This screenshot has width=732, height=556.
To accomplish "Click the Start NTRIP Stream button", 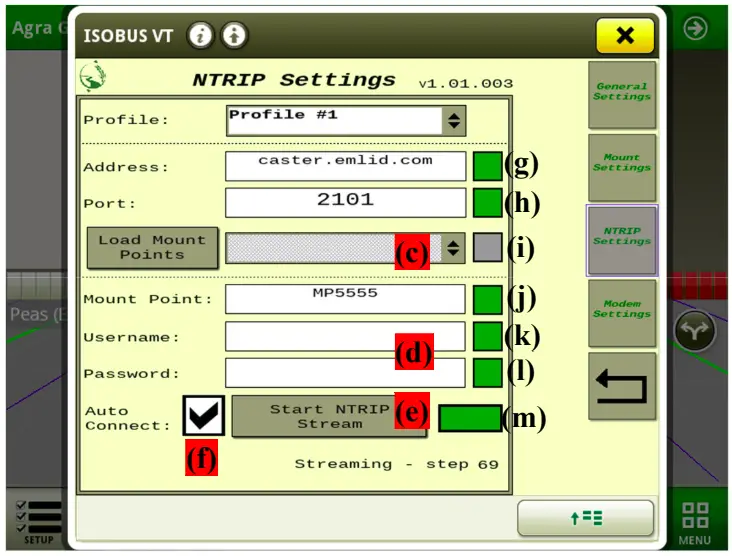I will click(x=330, y=416).
